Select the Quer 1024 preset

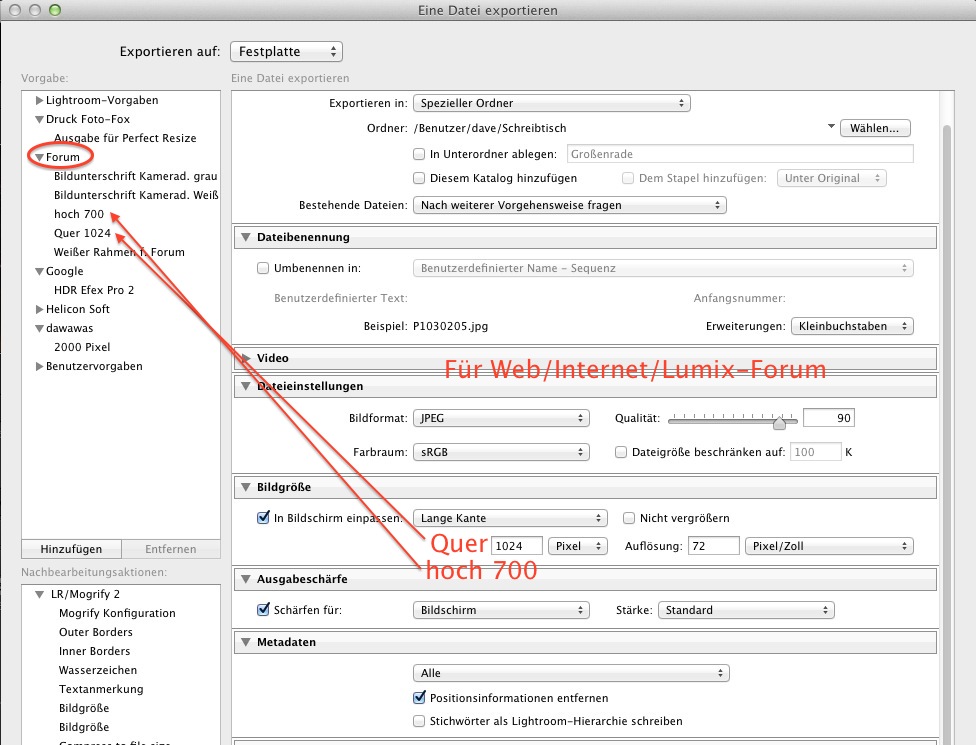[x=82, y=233]
